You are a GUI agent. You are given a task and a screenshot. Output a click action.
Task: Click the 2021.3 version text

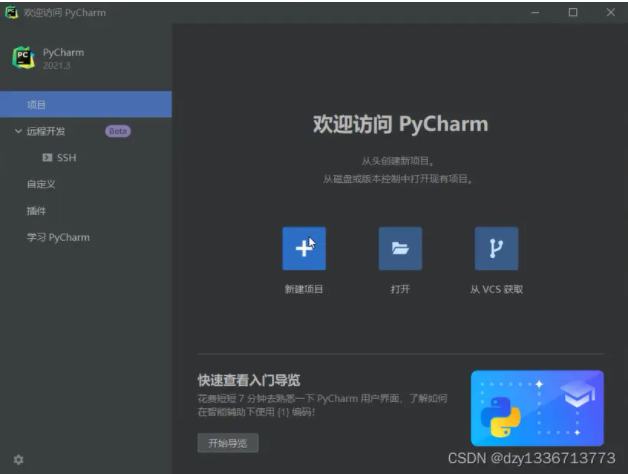tap(56, 66)
